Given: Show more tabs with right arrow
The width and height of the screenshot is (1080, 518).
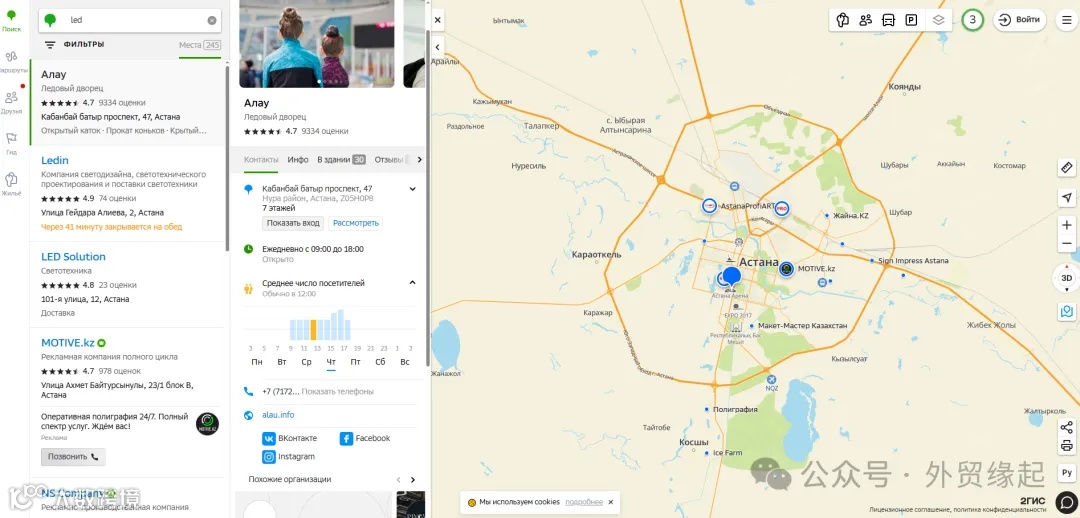Looking at the screenshot, I should click(x=419, y=160).
